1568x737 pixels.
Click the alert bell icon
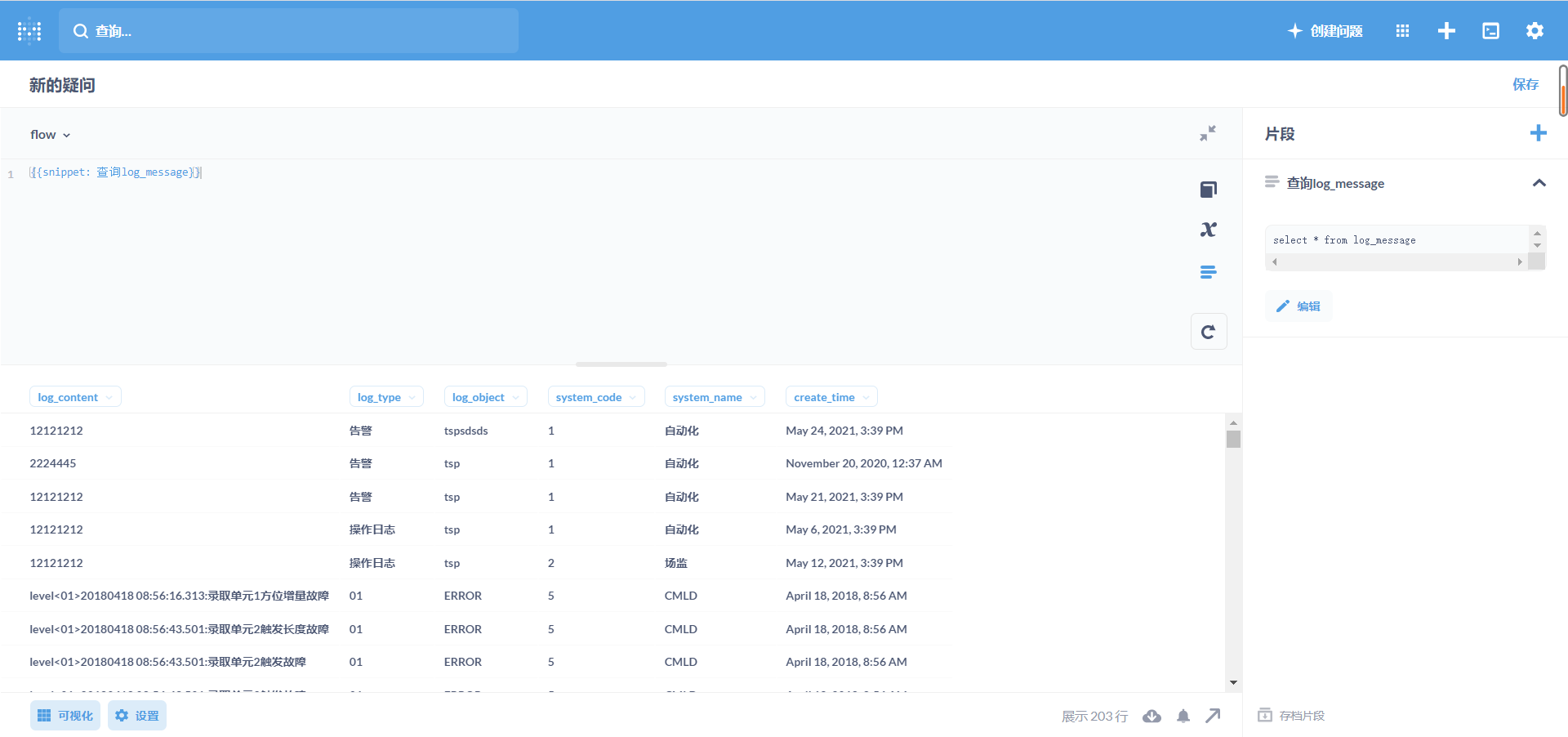[x=1183, y=717]
